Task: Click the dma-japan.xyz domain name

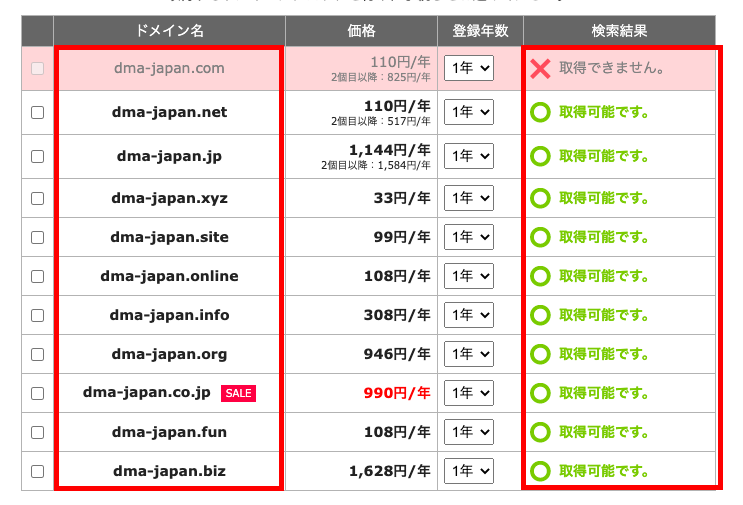Action: coord(169,198)
